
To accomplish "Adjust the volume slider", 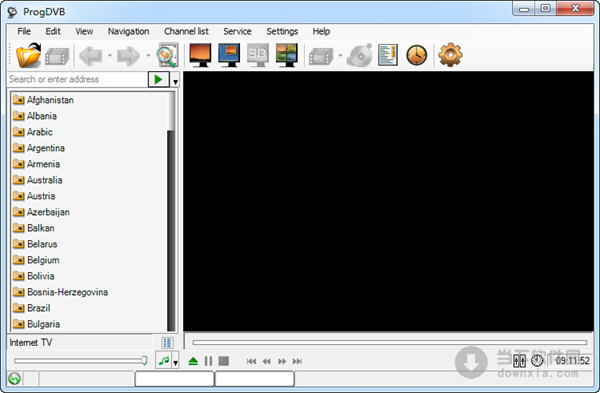I will click(x=80, y=361).
